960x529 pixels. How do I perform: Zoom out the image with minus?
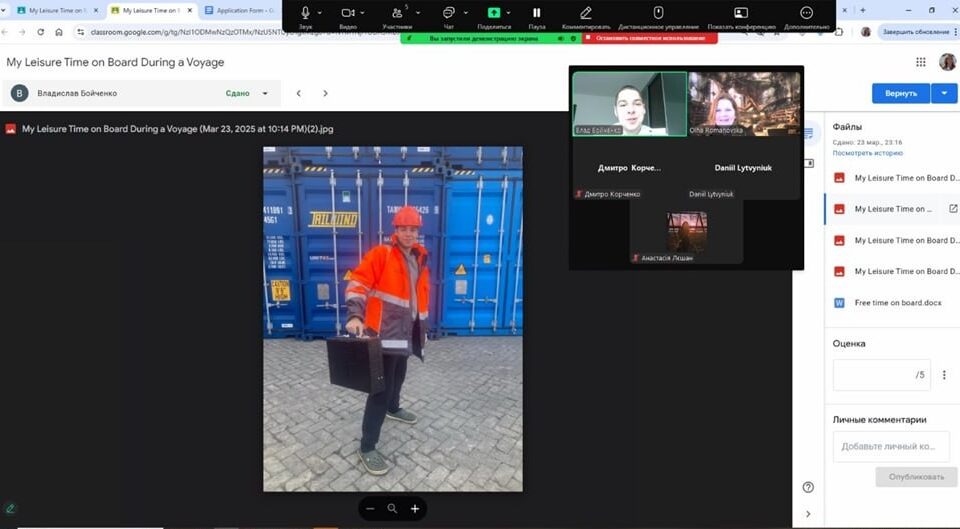pos(370,508)
